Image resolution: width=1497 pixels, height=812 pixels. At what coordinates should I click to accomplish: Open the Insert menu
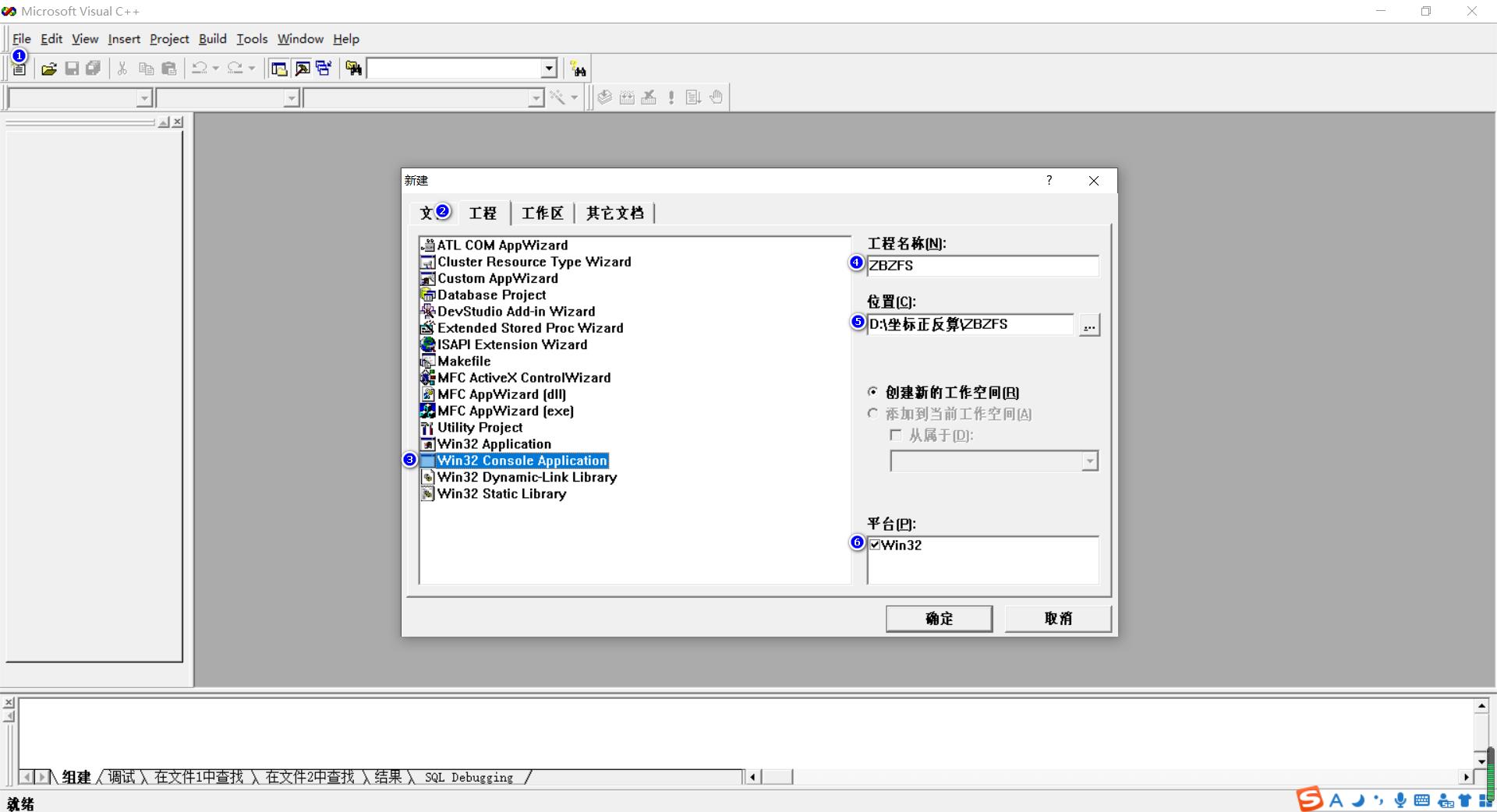pyautogui.click(x=124, y=39)
